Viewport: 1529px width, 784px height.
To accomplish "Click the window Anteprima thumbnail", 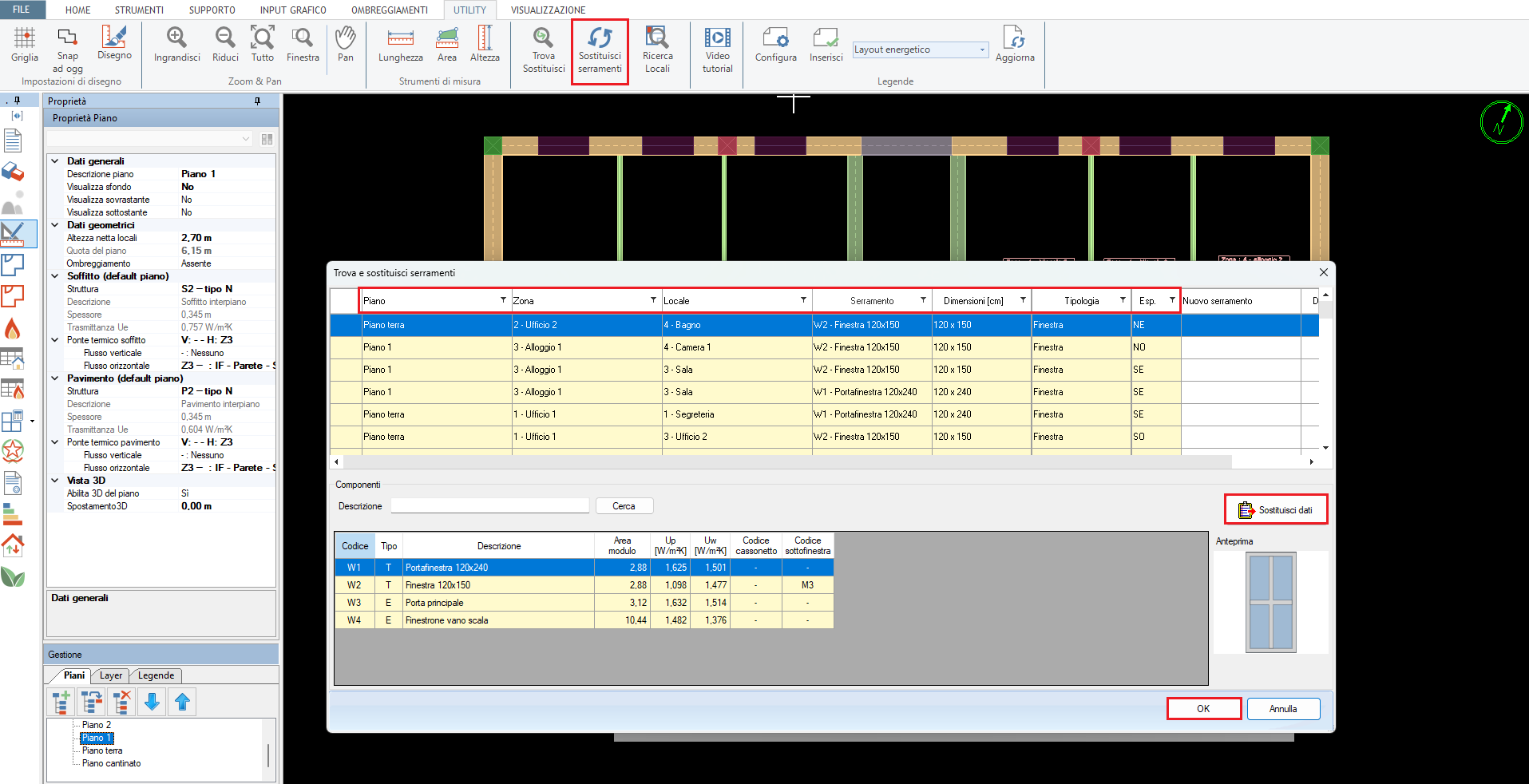I will pos(1270,602).
